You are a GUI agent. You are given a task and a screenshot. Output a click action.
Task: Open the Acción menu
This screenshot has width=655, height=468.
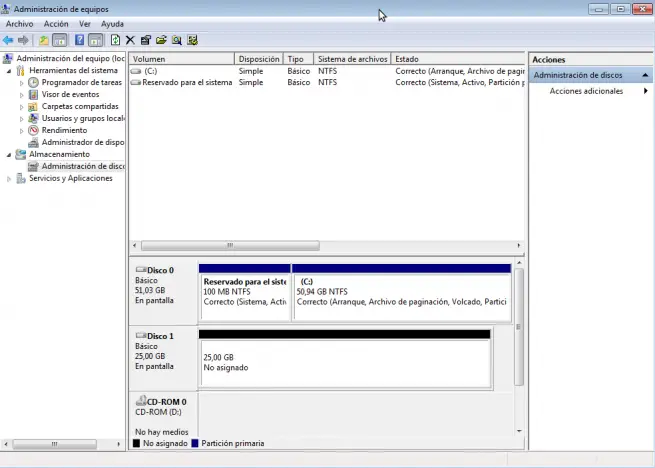[x=56, y=23]
